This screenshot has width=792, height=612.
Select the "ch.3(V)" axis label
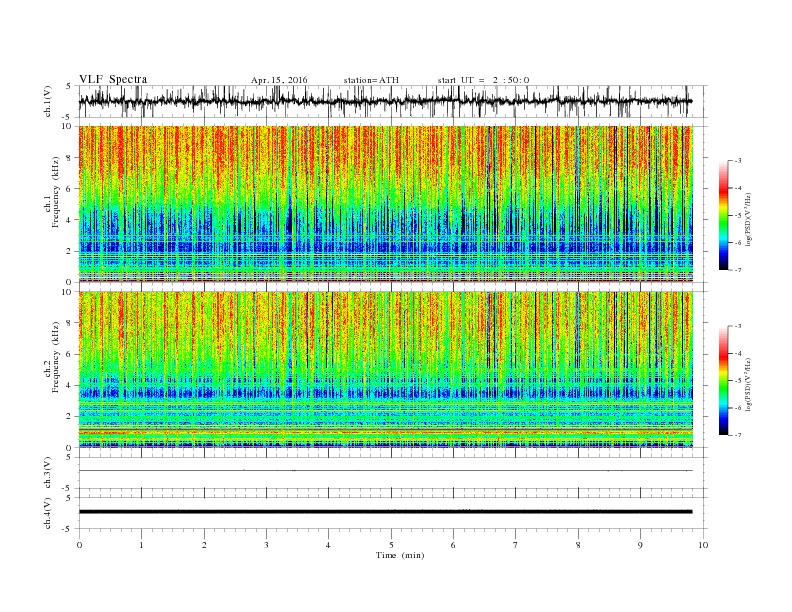[48, 472]
